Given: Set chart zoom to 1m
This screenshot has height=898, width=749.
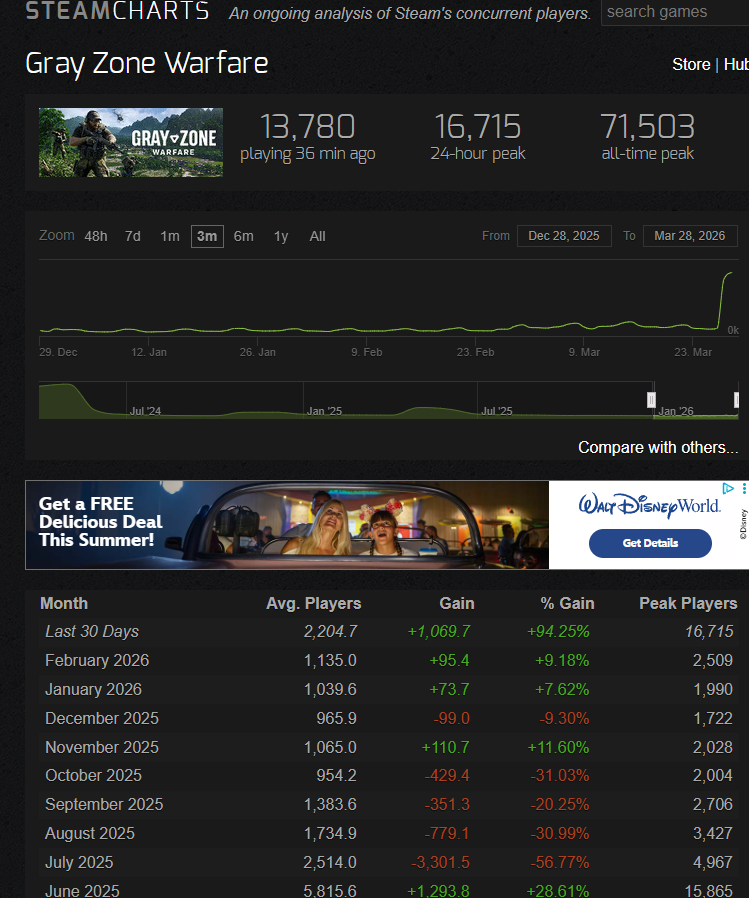Looking at the screenshot, I should [169, 236].
